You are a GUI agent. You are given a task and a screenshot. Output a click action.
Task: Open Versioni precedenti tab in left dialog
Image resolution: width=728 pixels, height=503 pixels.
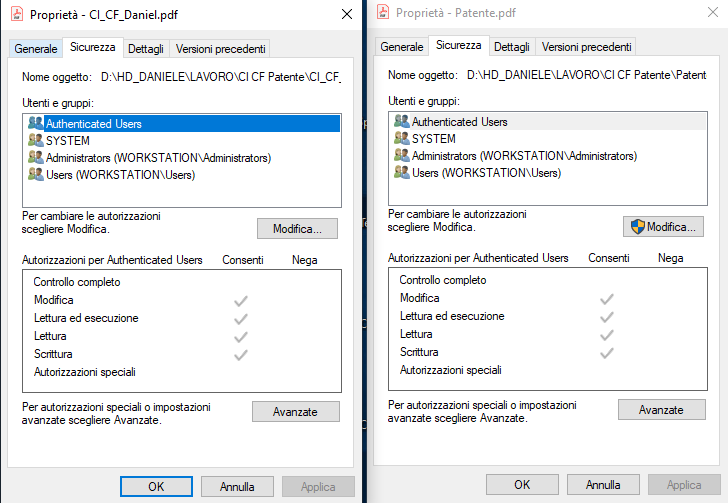point(221,49)
